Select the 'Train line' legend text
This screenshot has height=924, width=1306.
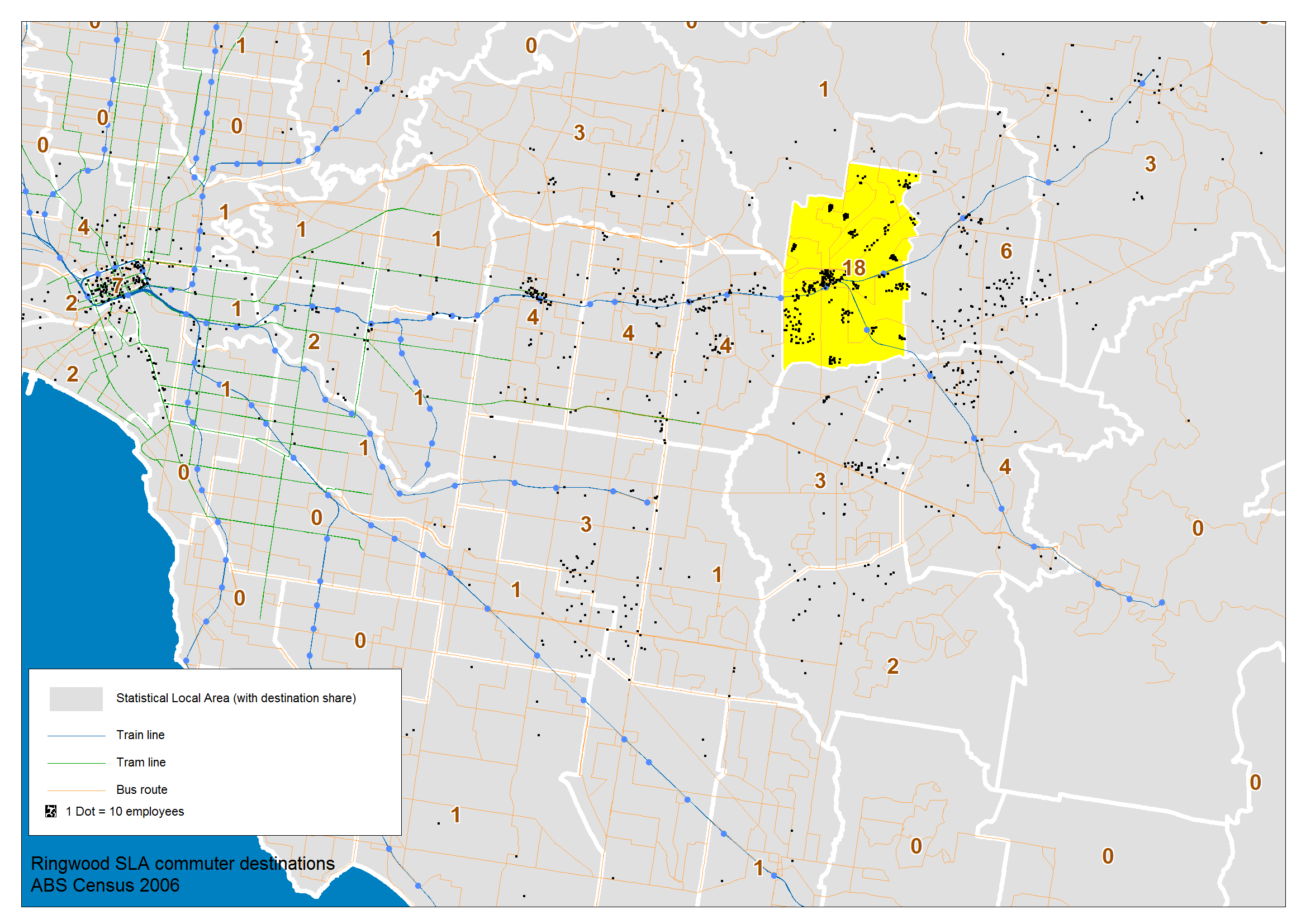pos(141,735)
